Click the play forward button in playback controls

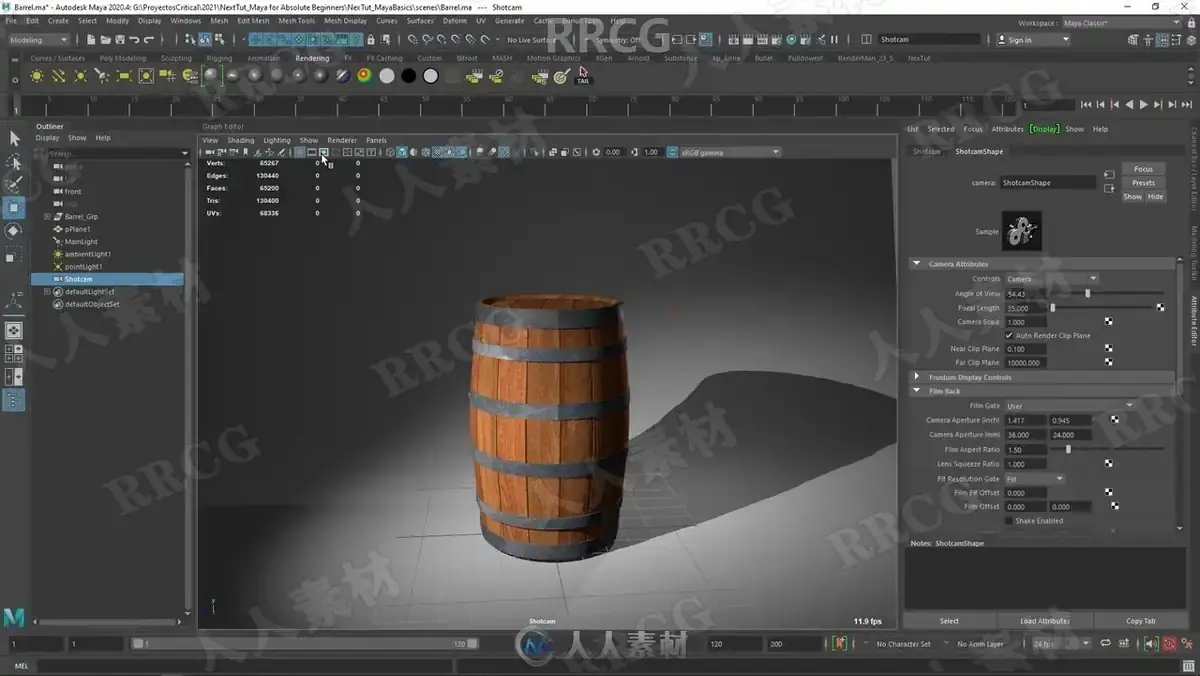1144,105
